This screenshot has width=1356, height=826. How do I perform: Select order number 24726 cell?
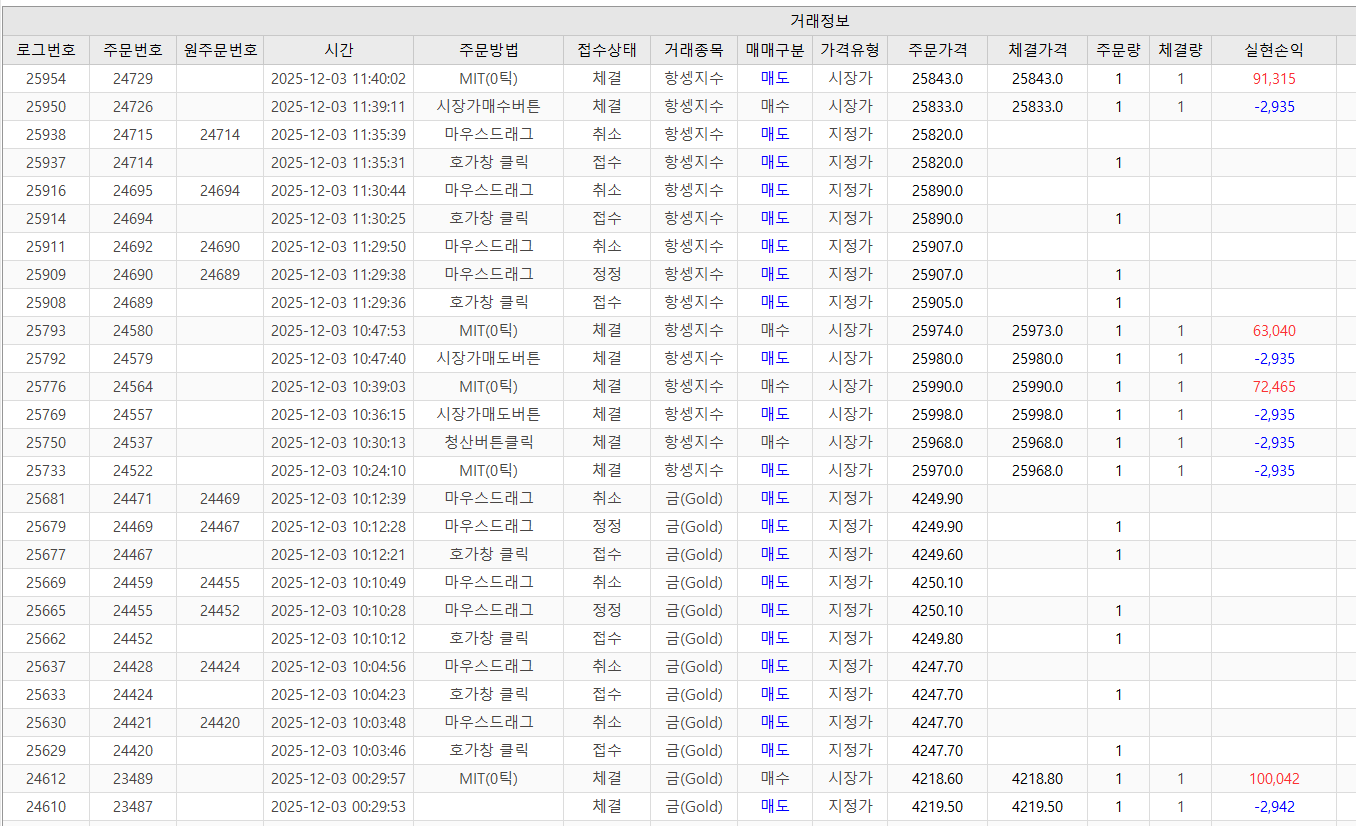tap(133, 106)
